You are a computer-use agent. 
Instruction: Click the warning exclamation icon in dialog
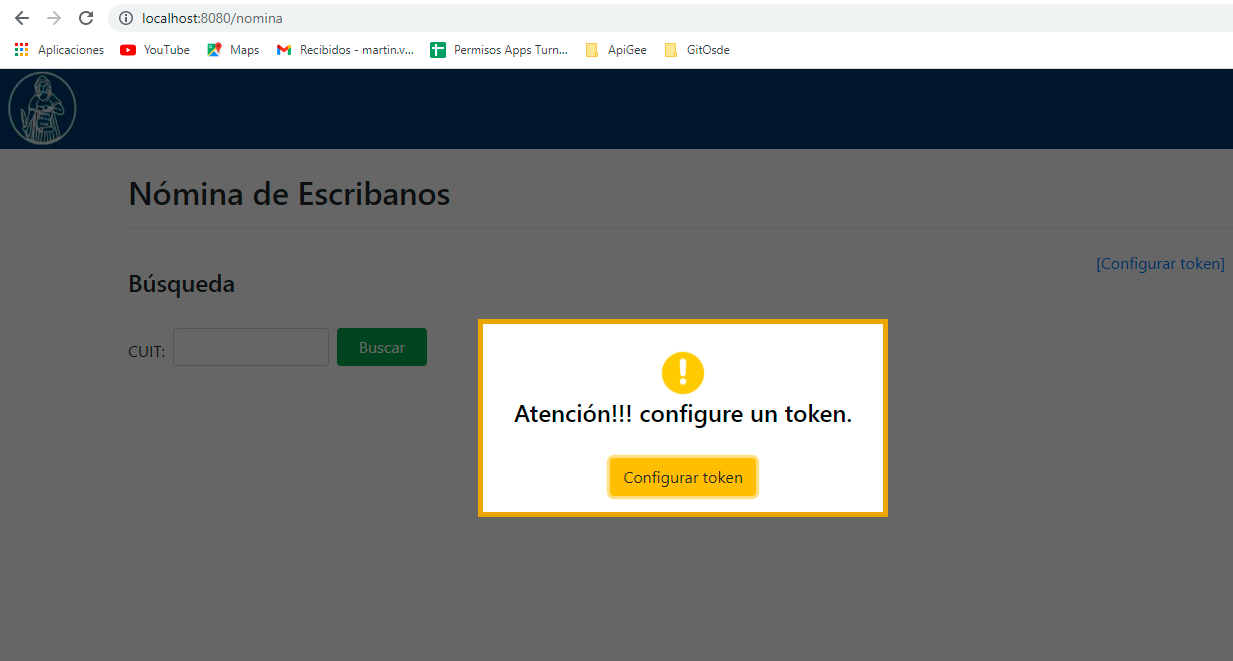click(x=683, y=374)
